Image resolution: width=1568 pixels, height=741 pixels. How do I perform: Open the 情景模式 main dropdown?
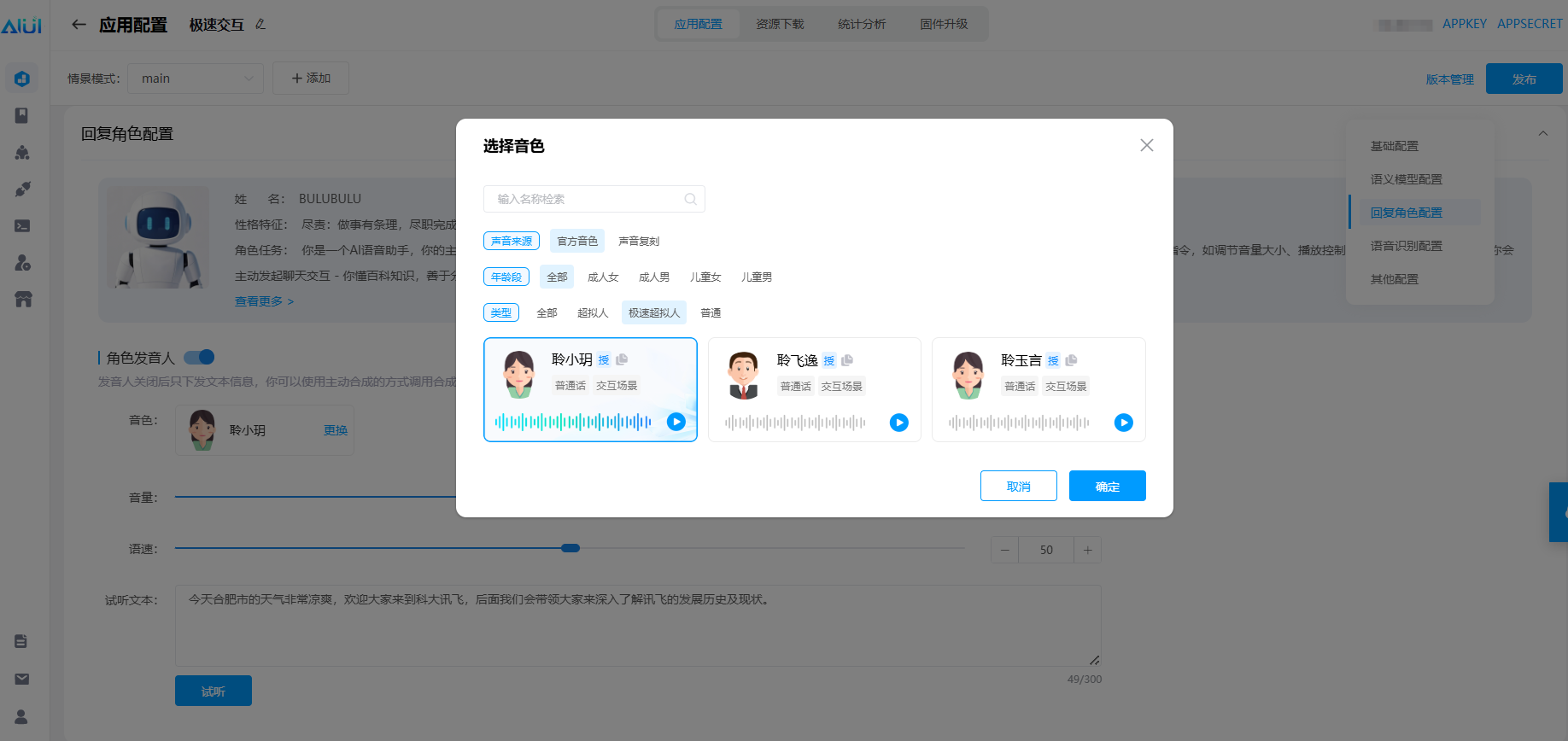pyautogui.click(x=196, y=79)
